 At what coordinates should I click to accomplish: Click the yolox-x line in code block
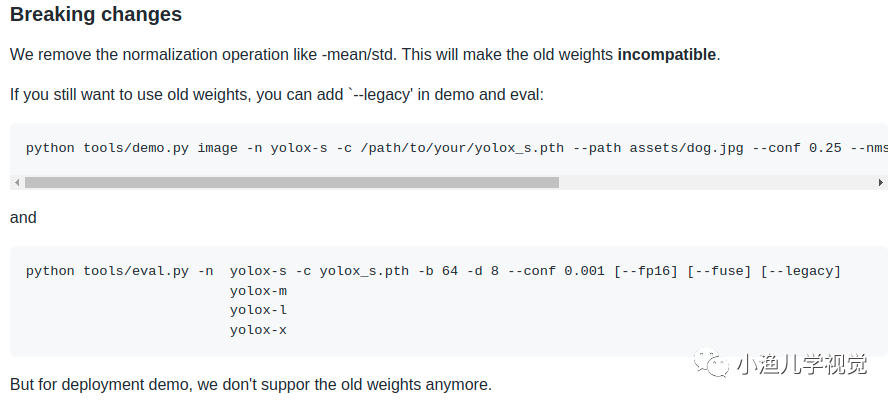coord(258,330)
